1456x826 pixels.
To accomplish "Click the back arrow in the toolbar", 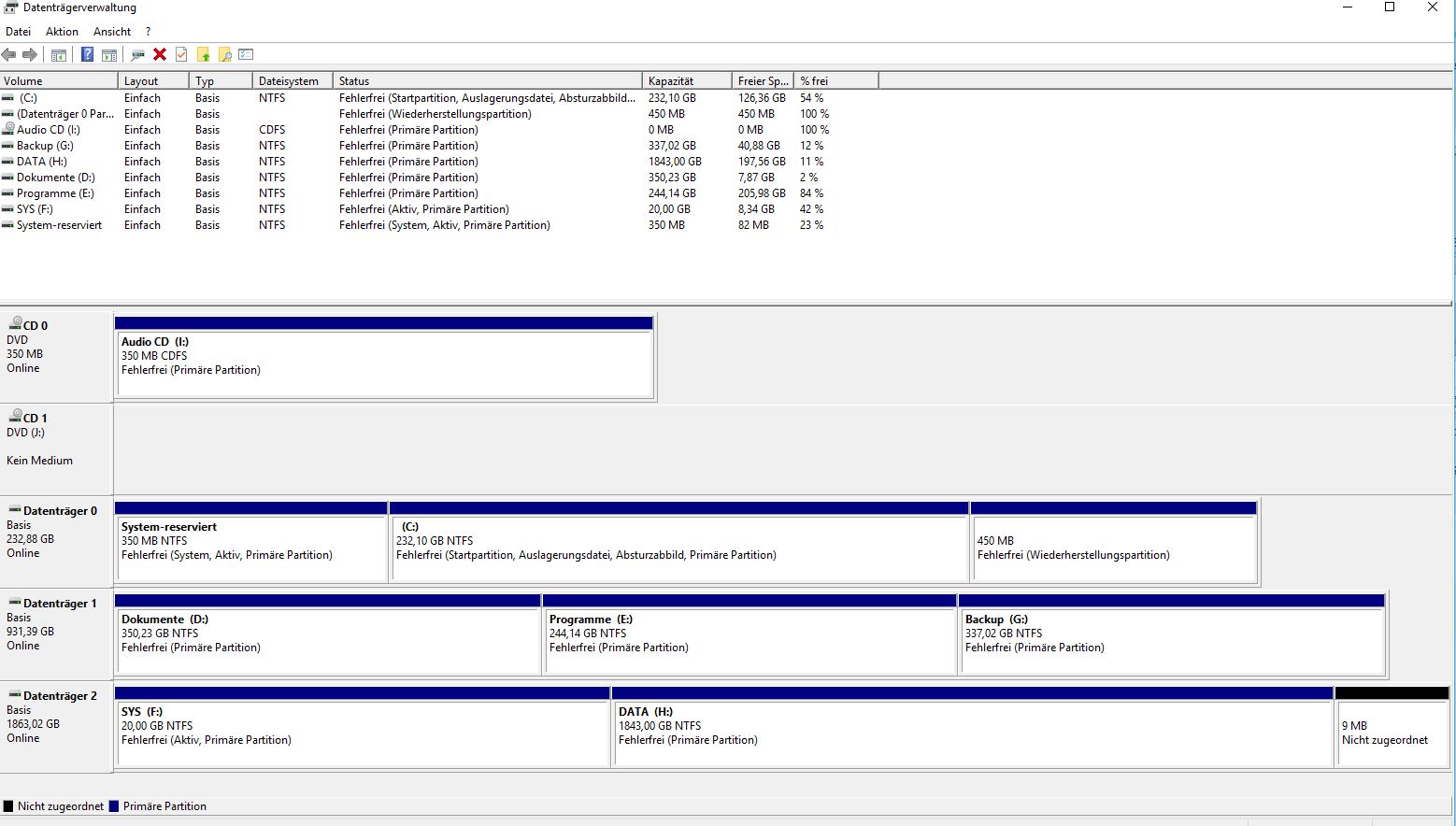I will pyautogui.click(x=9, y=55).
